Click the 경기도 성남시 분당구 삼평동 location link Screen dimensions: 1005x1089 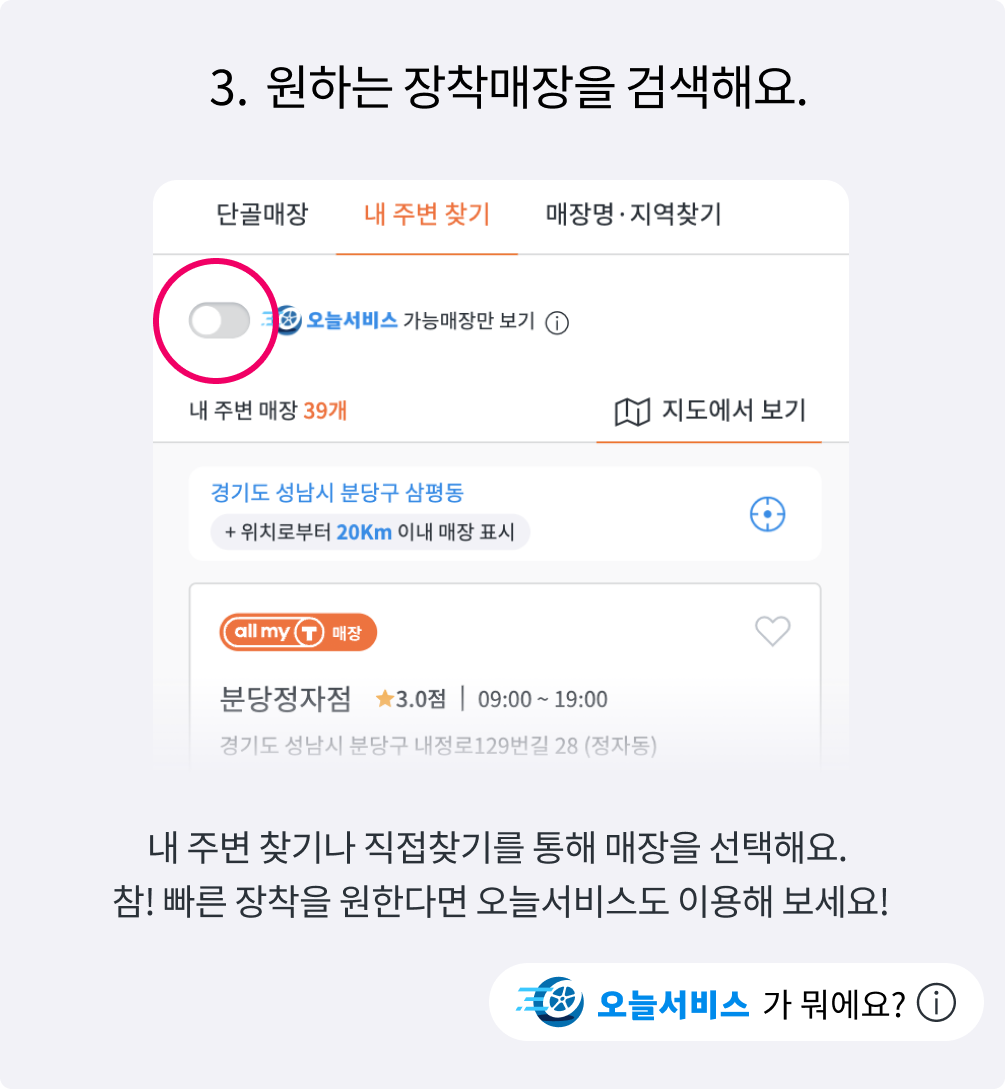tap(337, 493)
